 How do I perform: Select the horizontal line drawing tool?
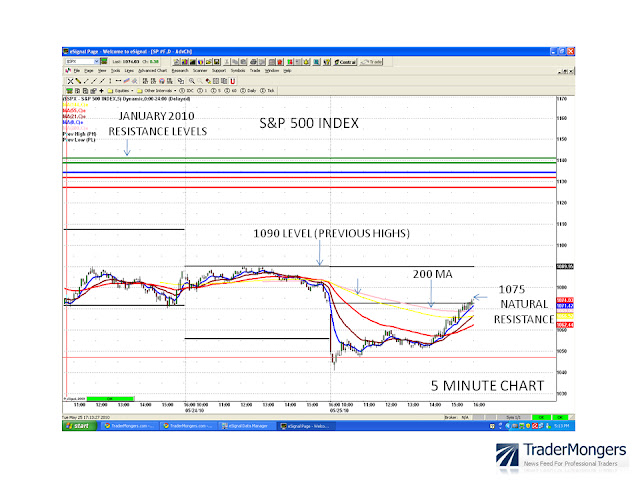click(118, 81)
